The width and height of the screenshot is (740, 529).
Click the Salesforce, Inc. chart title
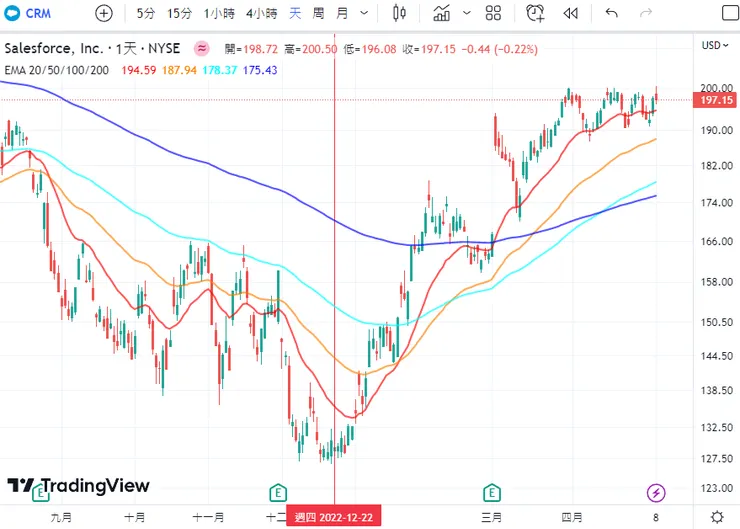[x=92, y=48]
